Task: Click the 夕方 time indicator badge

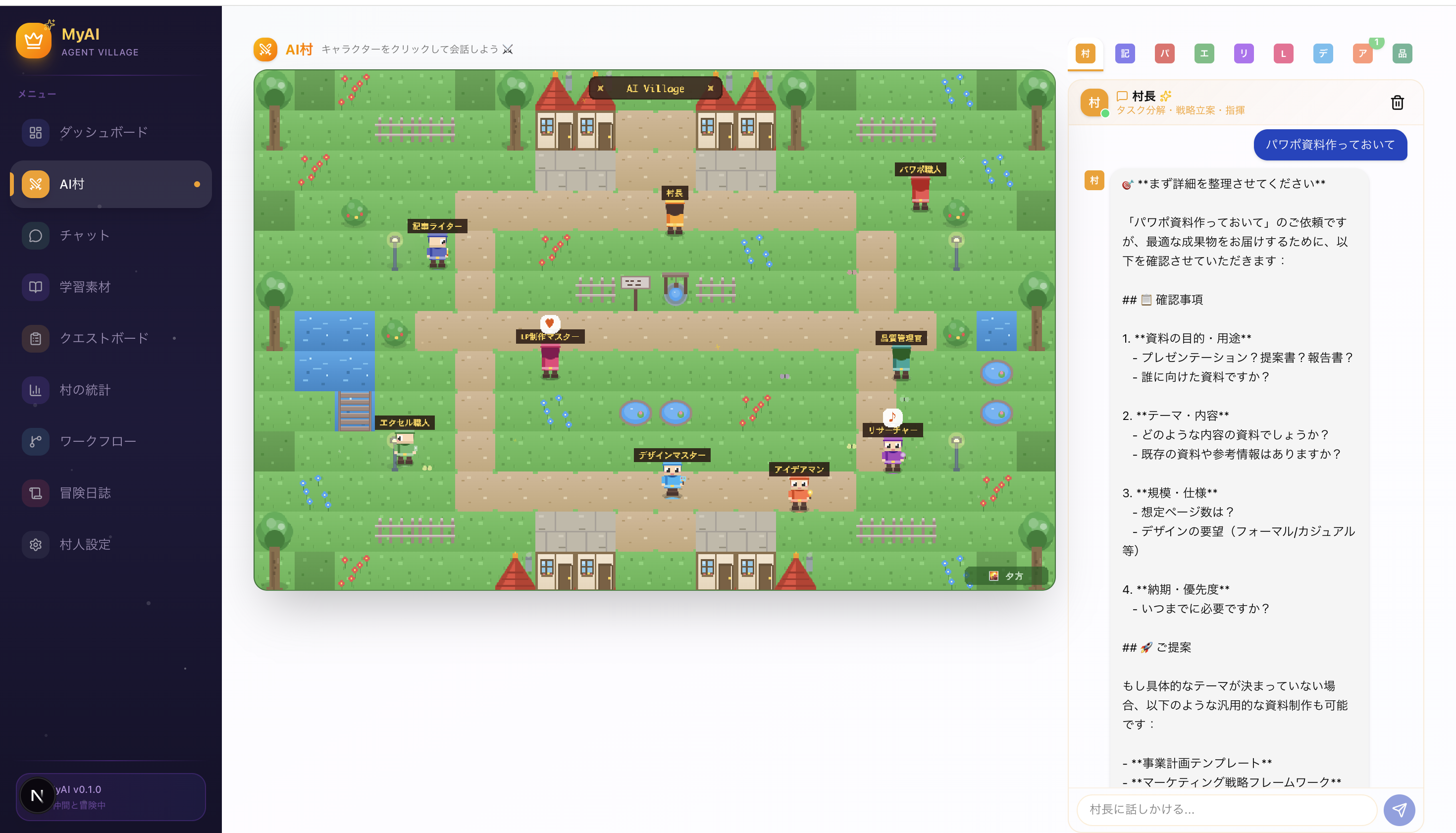Action: [1006, 575]
